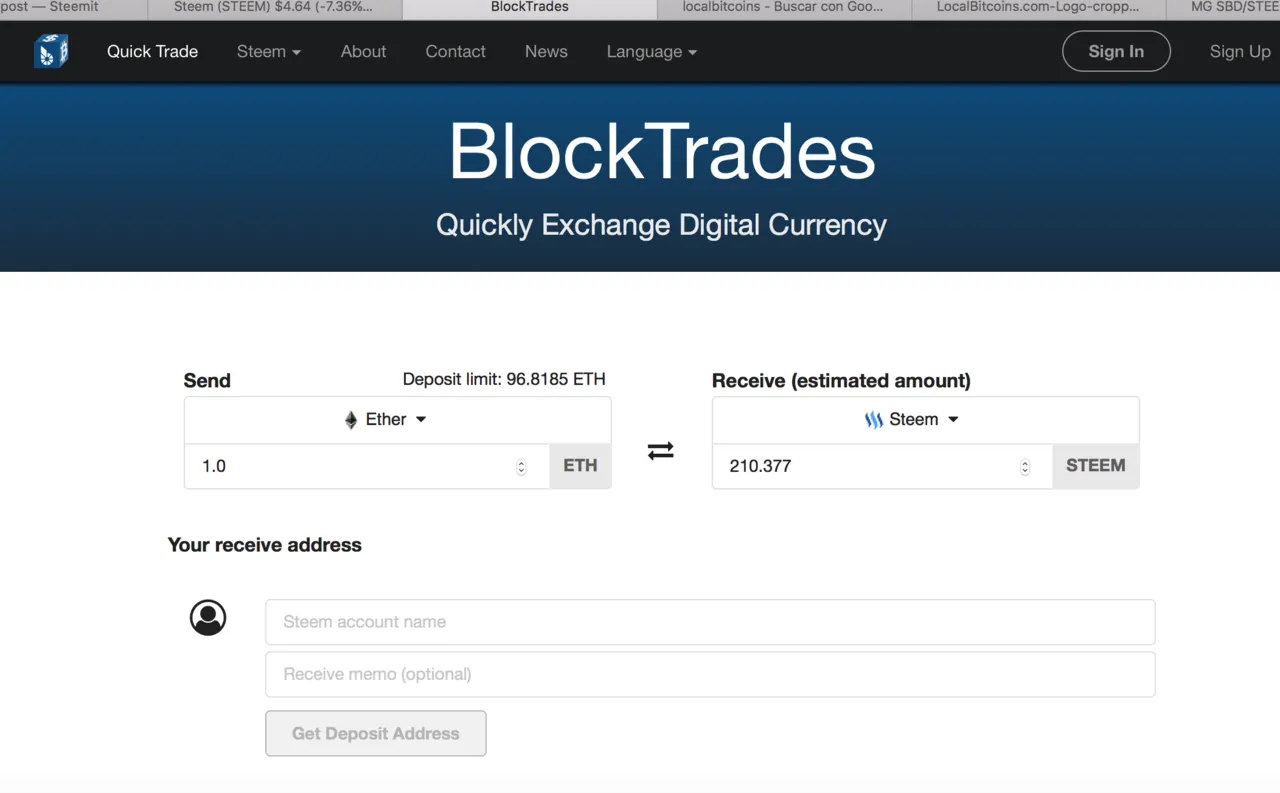
Task: Adjust the ETH send amount stepper
Action: [x=521, y=467]
